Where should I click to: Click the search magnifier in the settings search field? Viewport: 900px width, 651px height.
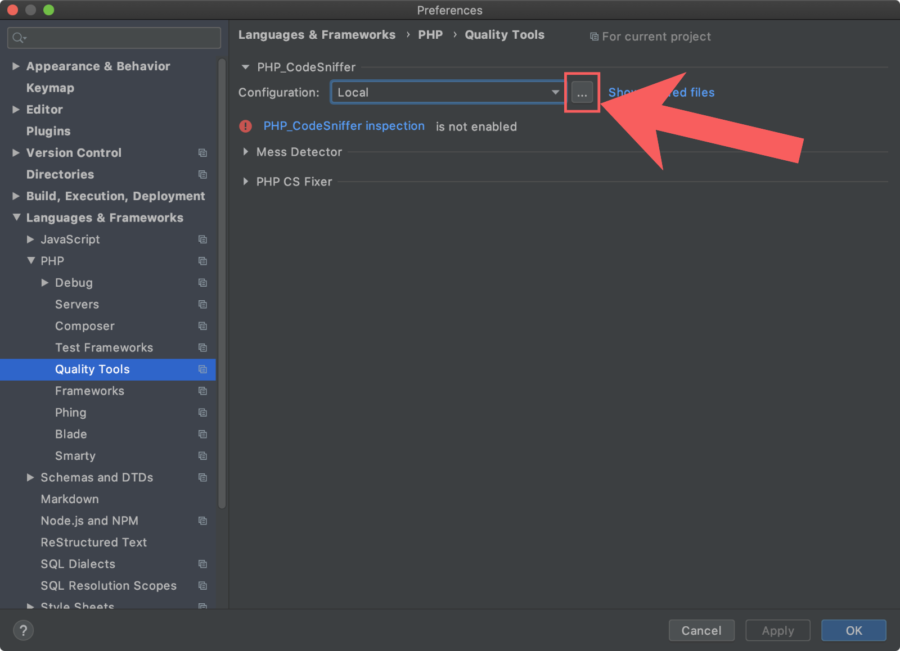click(18, 37)
